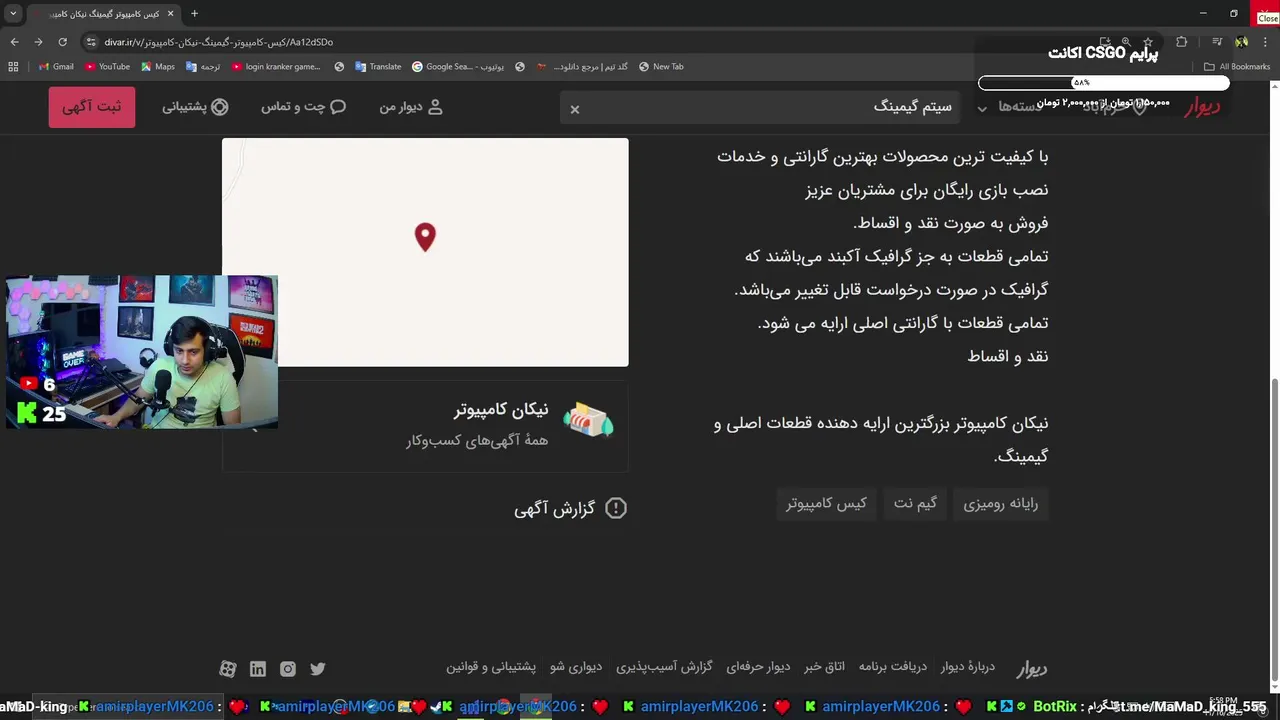Open دیواری شو footer link
This screenshot has height=720, width=1280.
tap(576, 666)
